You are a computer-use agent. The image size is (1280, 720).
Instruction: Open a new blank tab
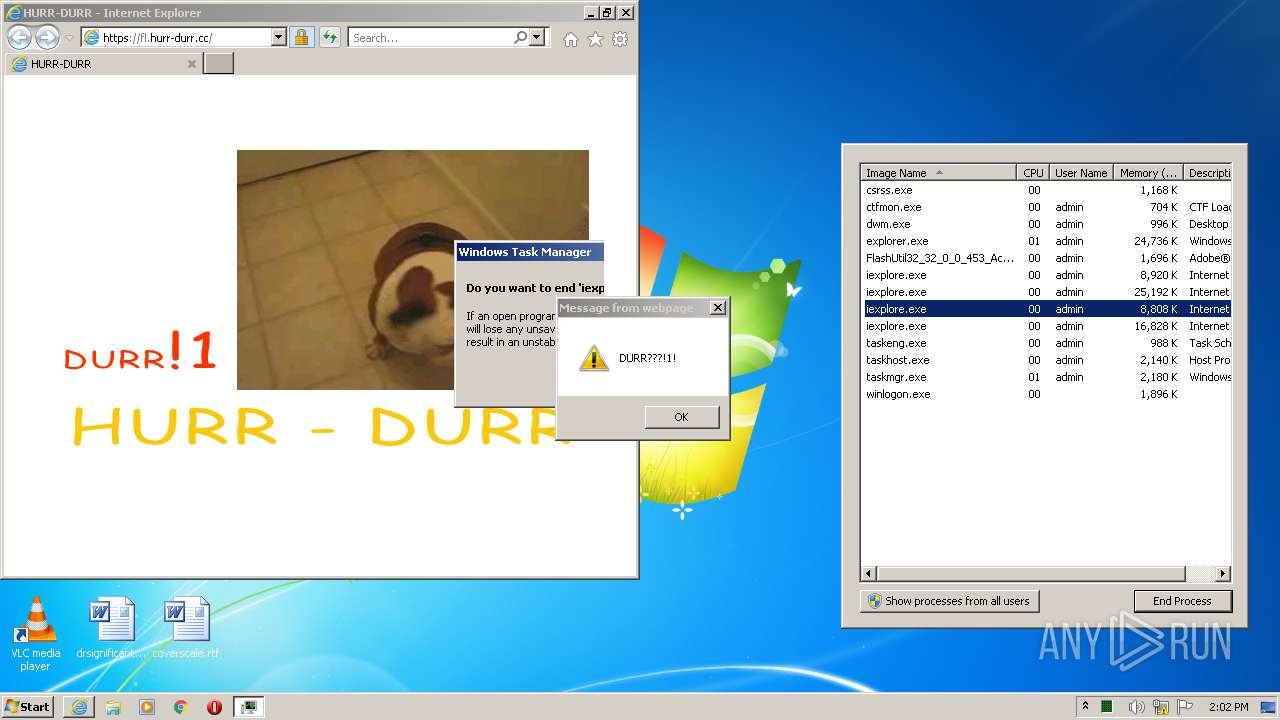(x=218, y=64)
